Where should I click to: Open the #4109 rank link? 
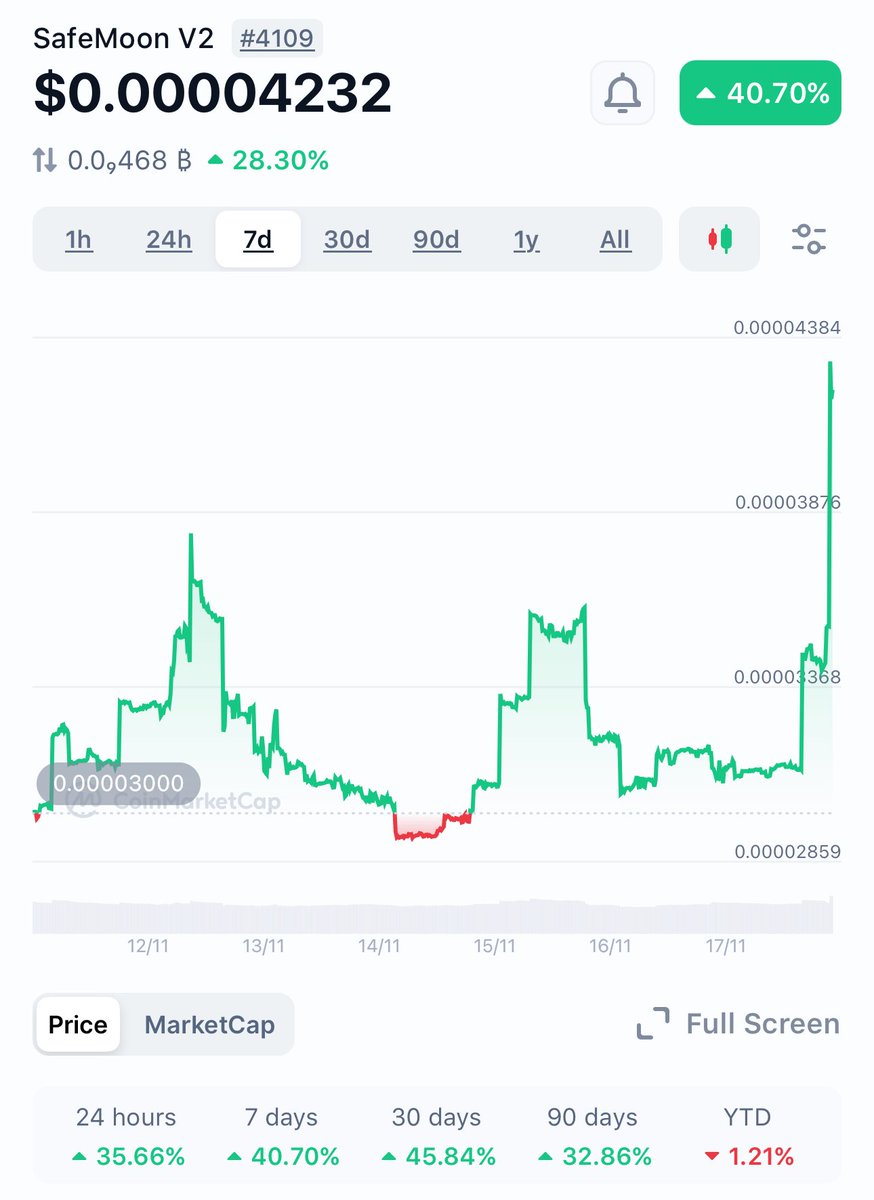click(x=277, y=39)
